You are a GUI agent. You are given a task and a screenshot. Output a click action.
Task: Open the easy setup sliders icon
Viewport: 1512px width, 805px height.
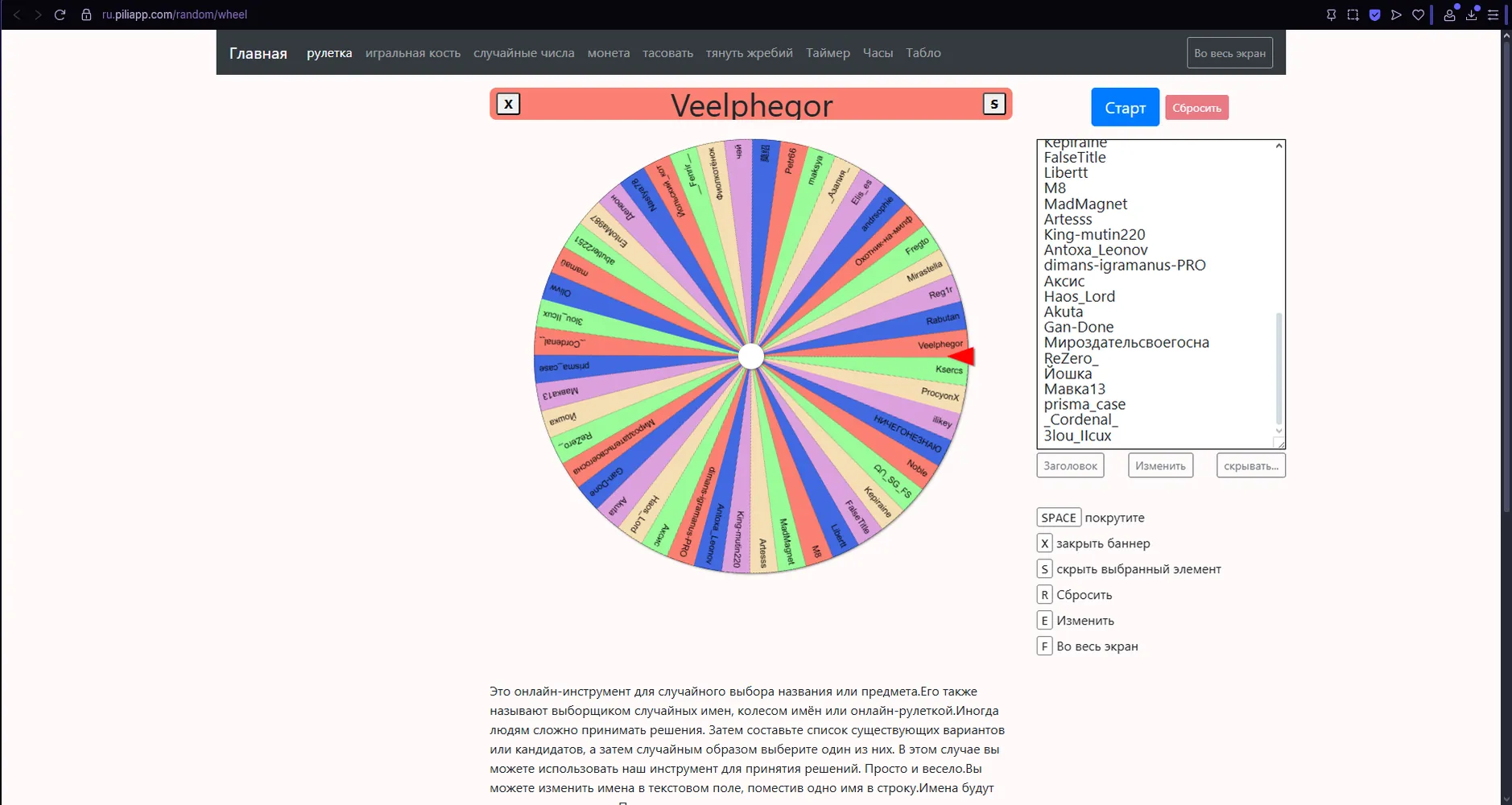(x=1493, y=14)
